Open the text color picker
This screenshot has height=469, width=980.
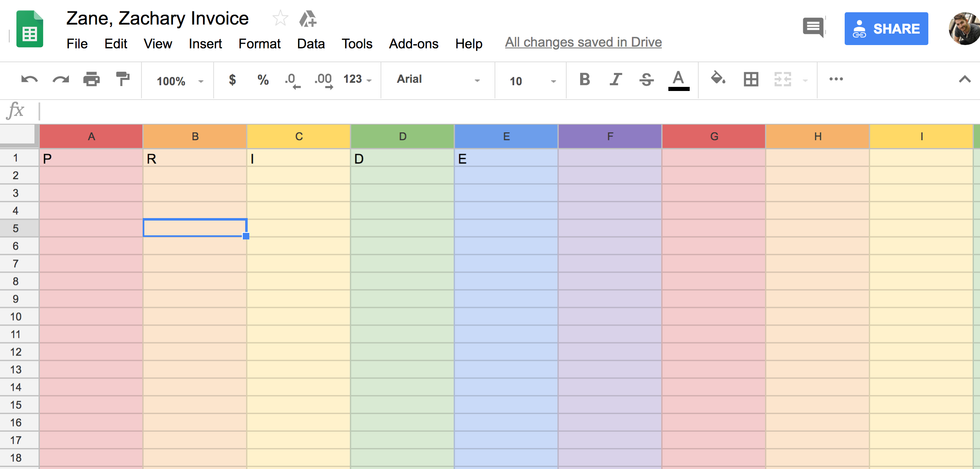[679, 80]
